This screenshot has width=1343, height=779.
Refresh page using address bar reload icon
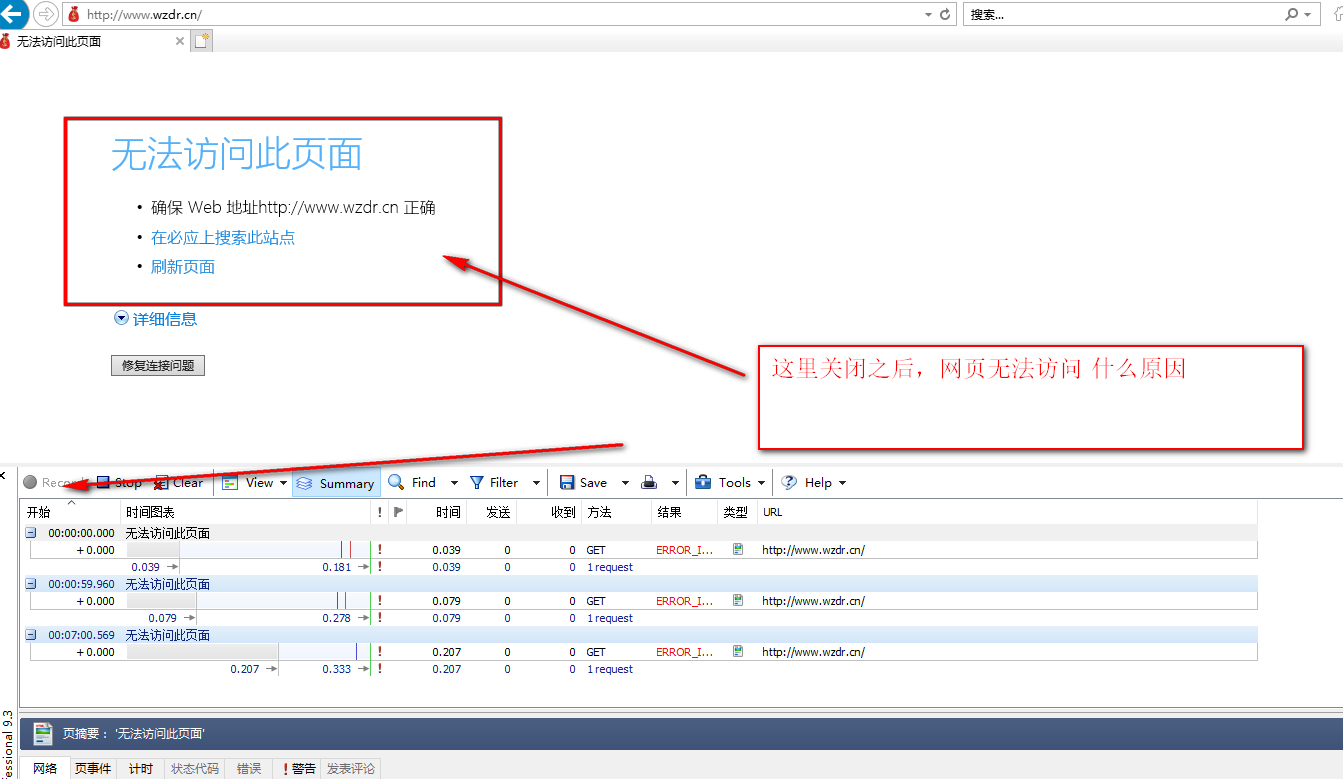pyautogui.click(x=946, y=15)
